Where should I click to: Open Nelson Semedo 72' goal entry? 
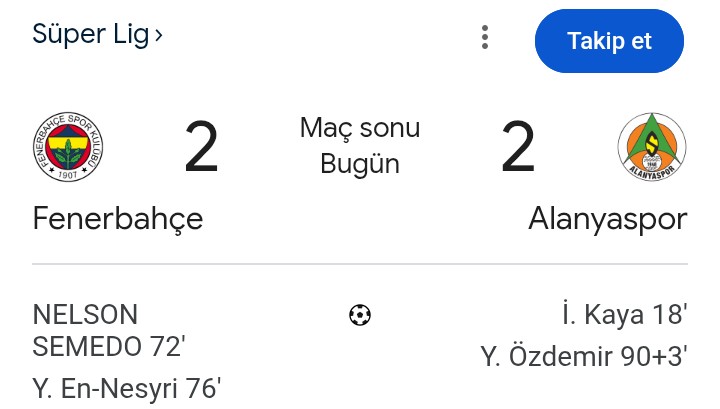click(109, 331)
